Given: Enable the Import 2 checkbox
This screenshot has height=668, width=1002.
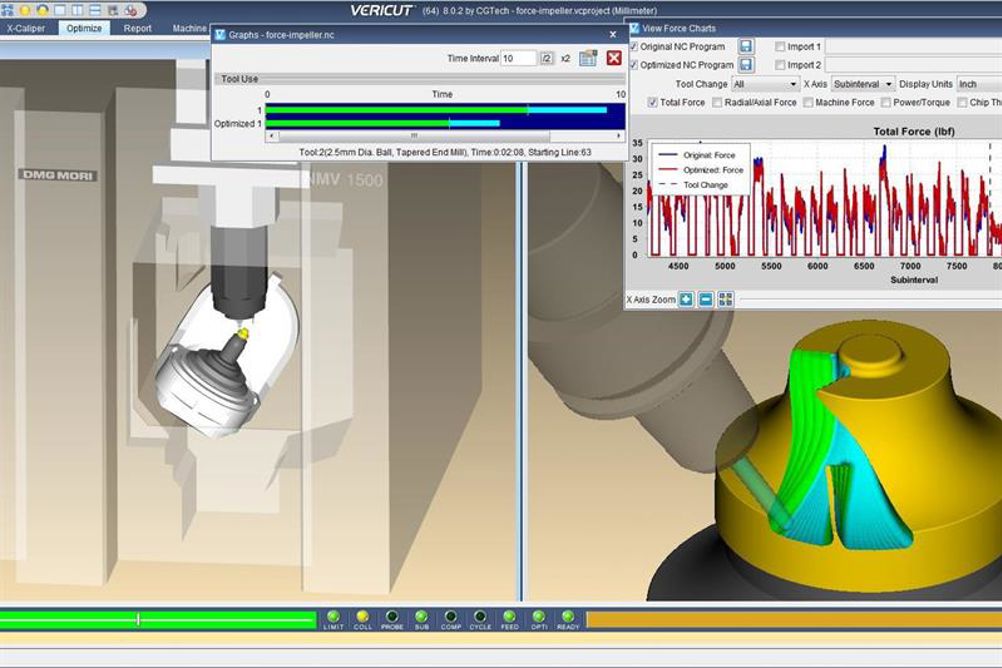Looking at the screenshot, I should click(780, 65).
